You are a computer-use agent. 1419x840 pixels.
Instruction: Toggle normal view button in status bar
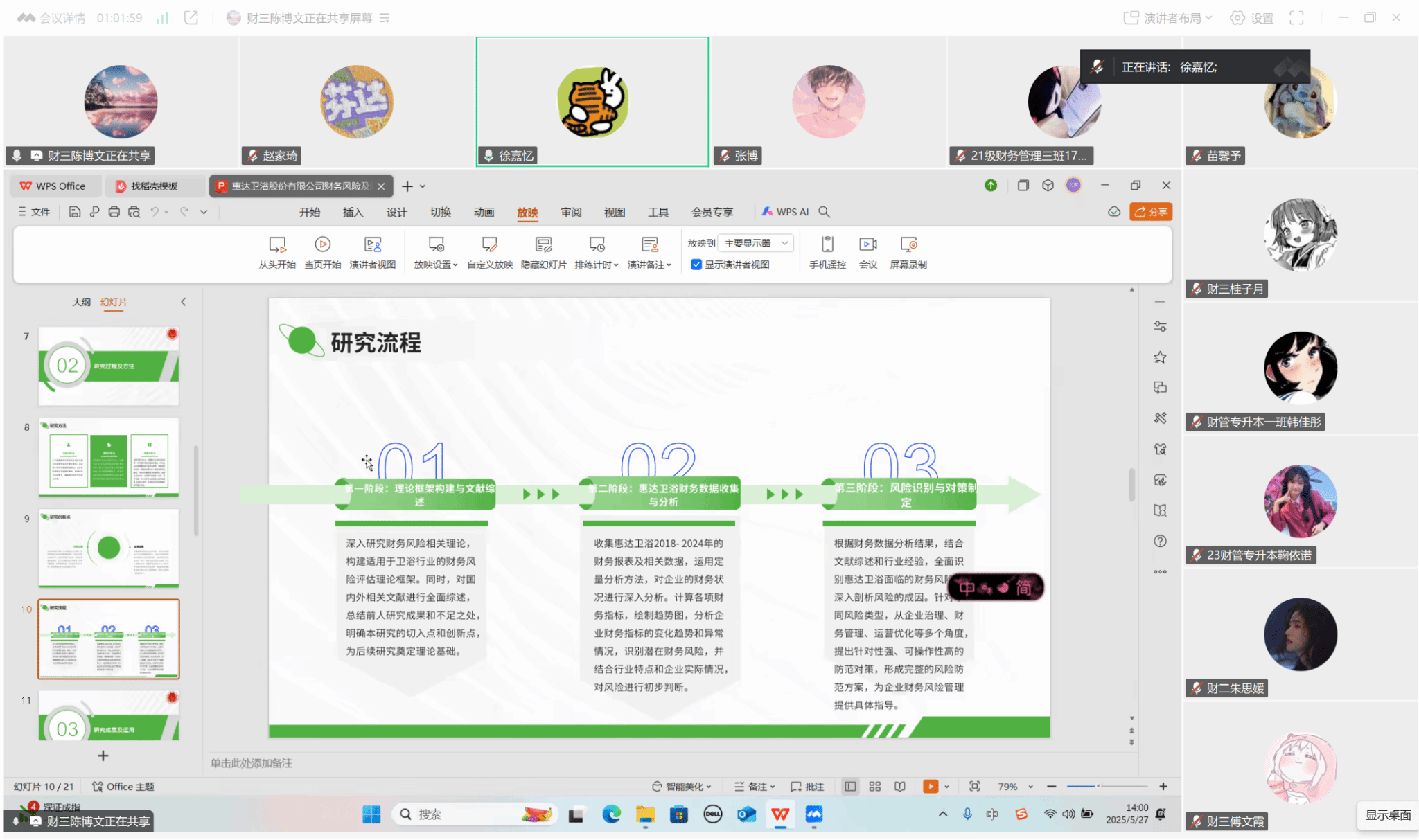(850, 787)
